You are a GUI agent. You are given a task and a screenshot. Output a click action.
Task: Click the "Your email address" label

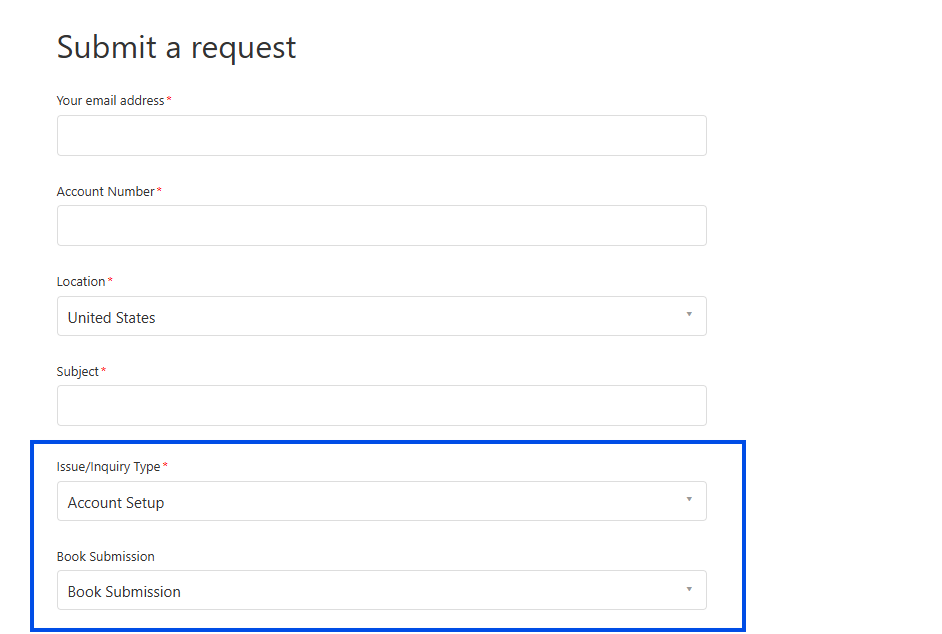110,101
